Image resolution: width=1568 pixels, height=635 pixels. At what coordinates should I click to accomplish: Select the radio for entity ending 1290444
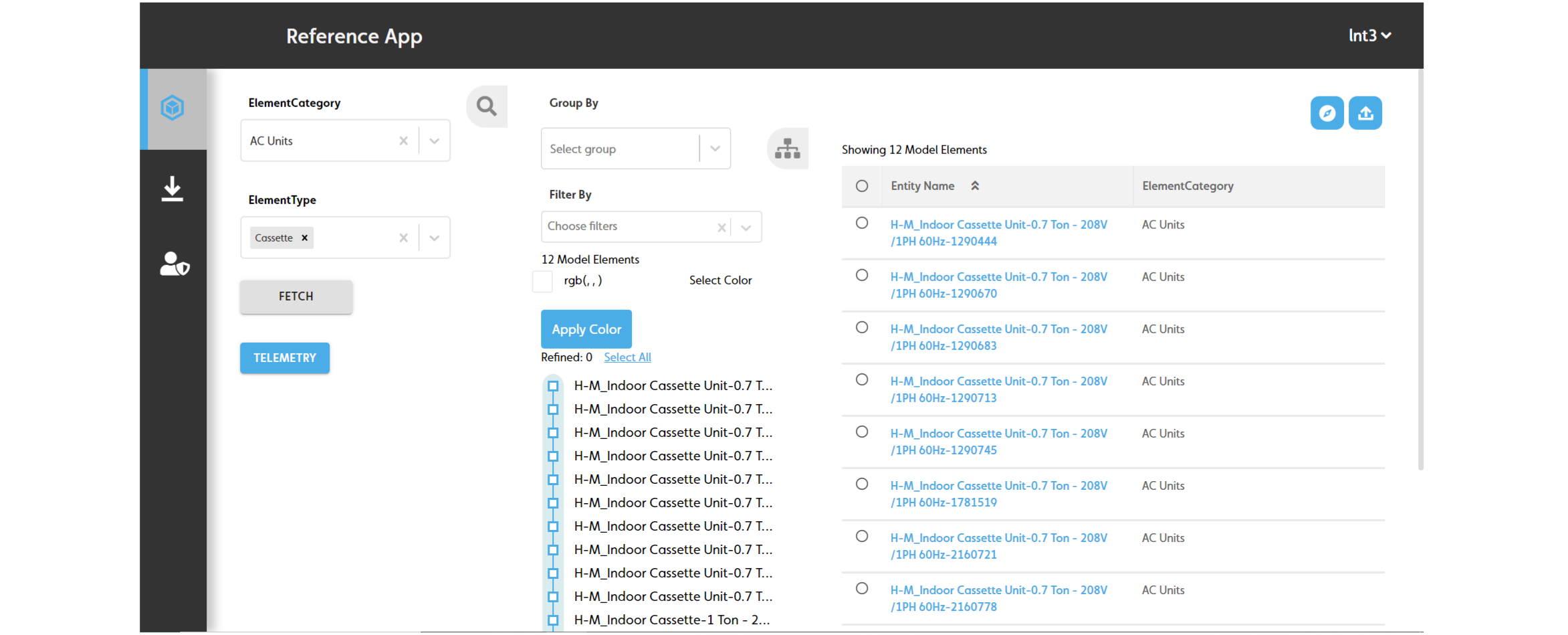pos(862,223)
